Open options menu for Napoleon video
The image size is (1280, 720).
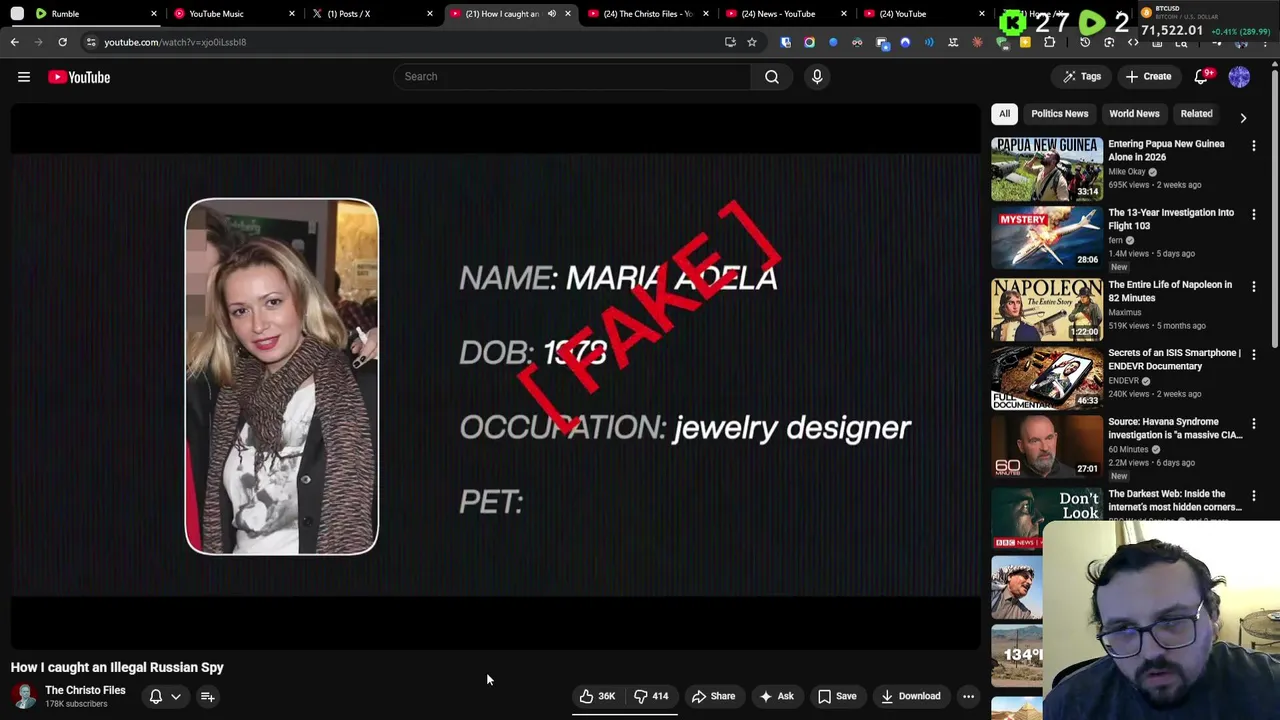[1254, 287]
